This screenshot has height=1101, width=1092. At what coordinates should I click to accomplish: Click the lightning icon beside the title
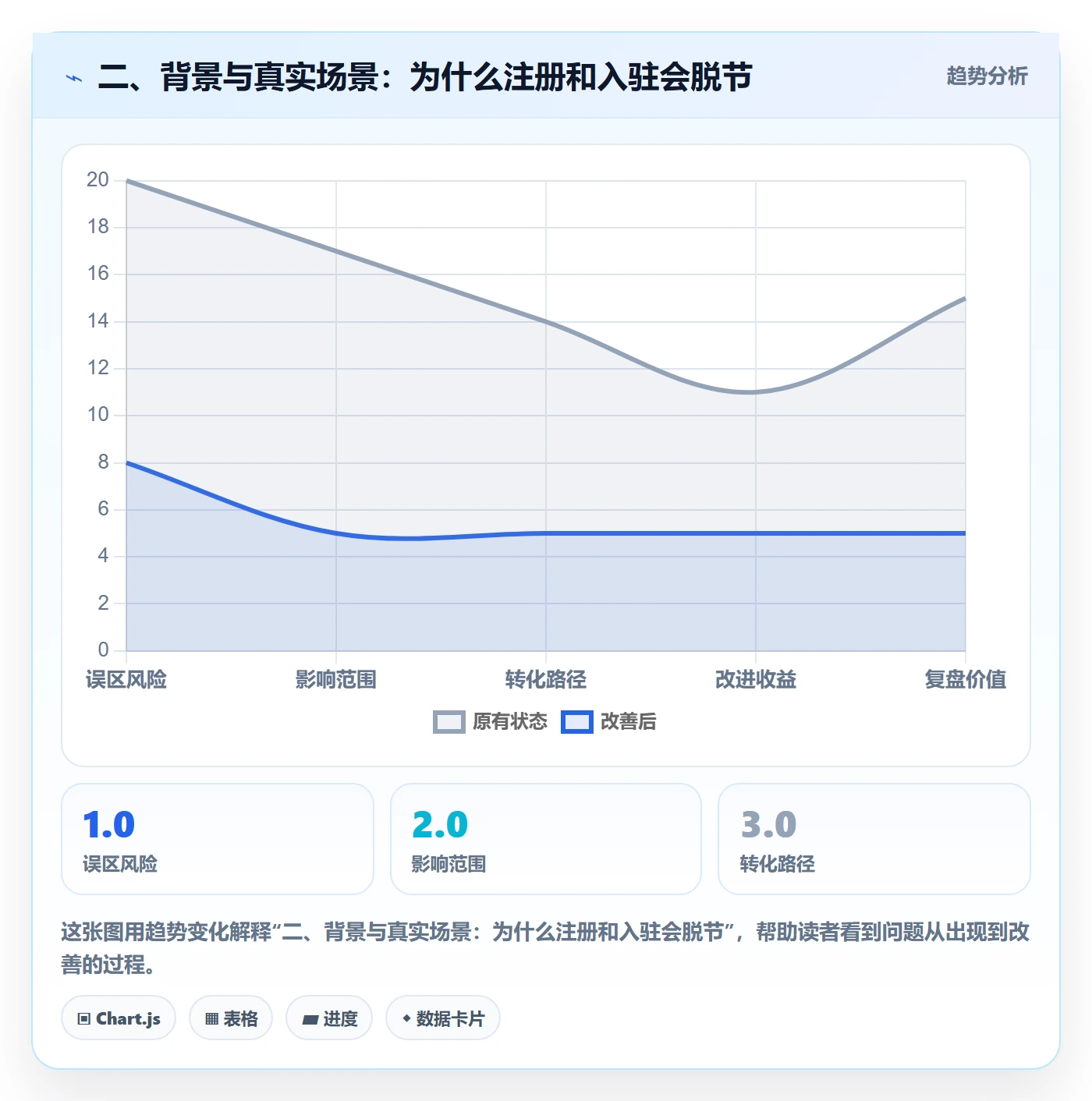coord(74,78)
